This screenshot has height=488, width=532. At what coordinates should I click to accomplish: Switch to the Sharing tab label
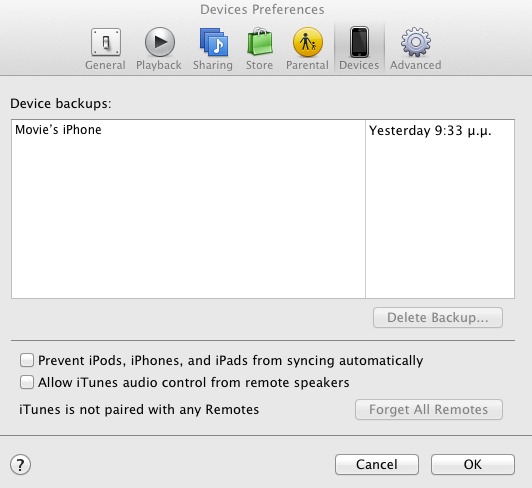tap(213, 65)
